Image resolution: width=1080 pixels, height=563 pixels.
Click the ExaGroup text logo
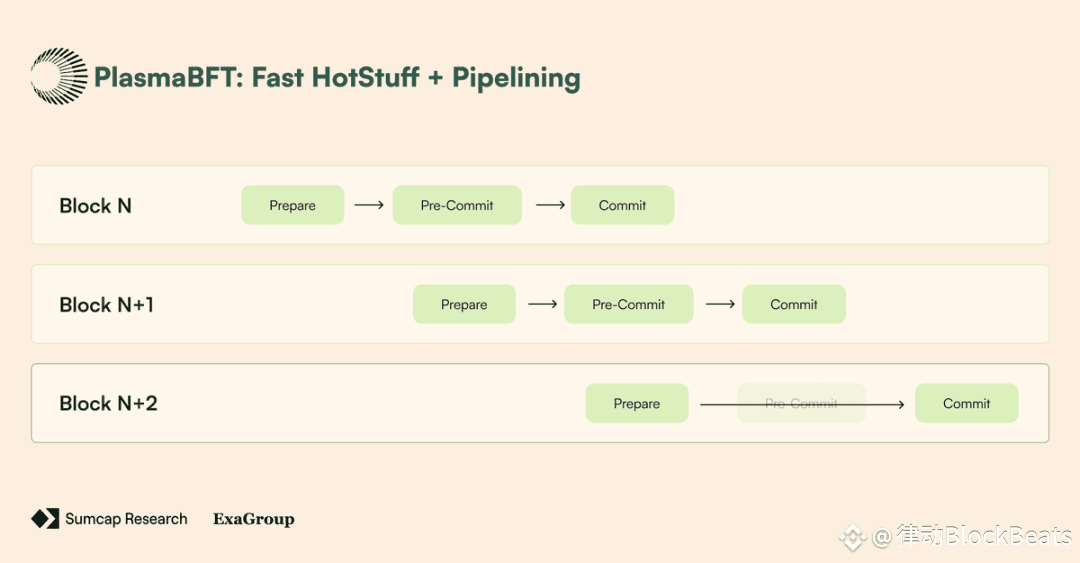(x=253, y=519)
